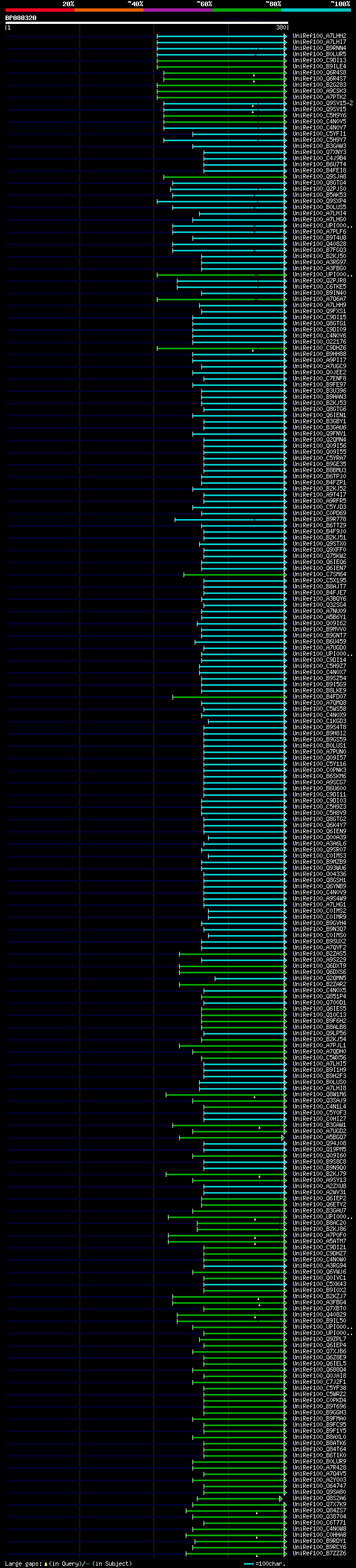This screenshot has height=1568, width=356.
Task: Select the UniRef100_B2G283 label
Action: [319, 85]
